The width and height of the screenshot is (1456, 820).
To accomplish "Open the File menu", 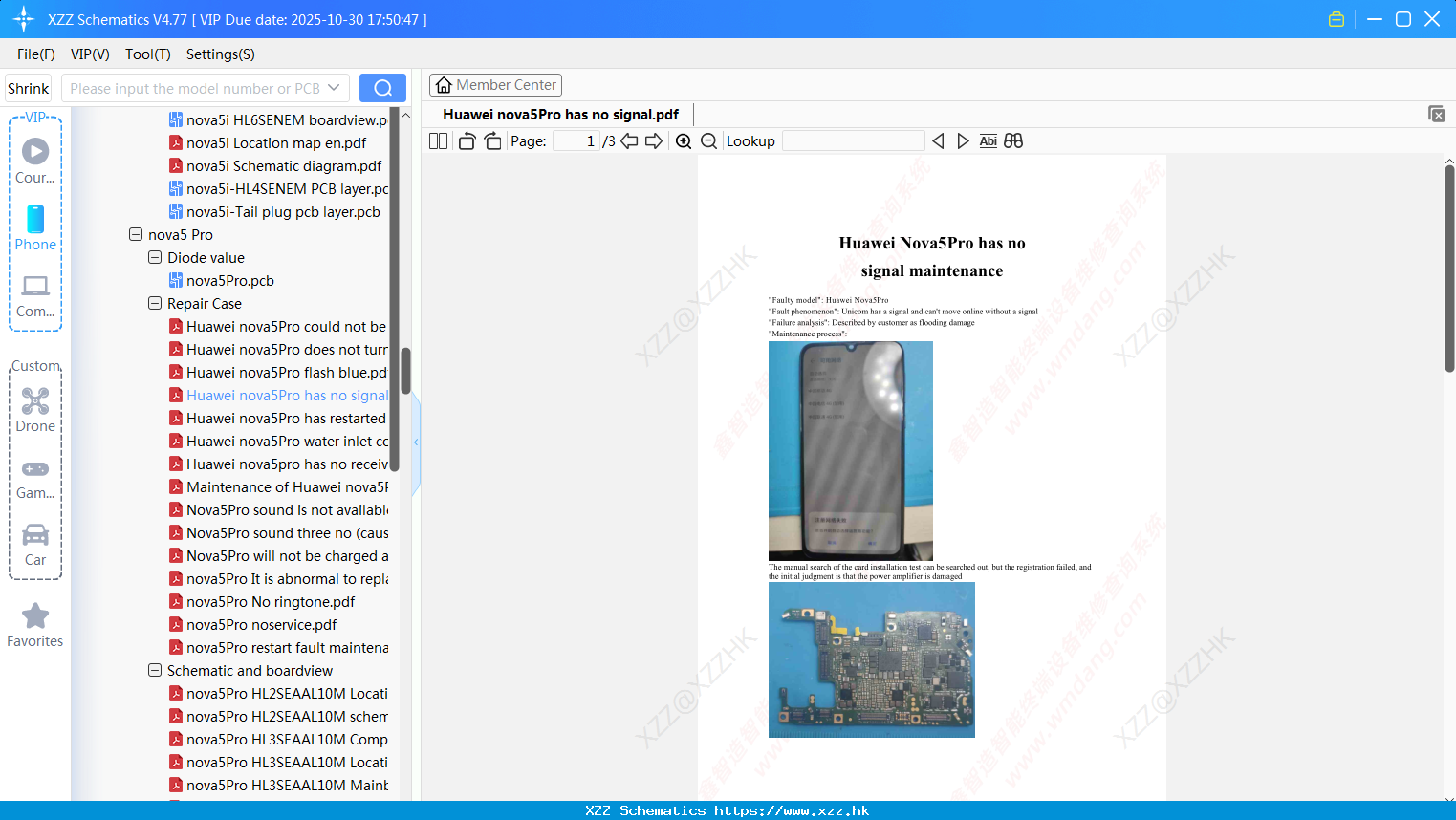I will pyautogui.click(x=36, y=54).
